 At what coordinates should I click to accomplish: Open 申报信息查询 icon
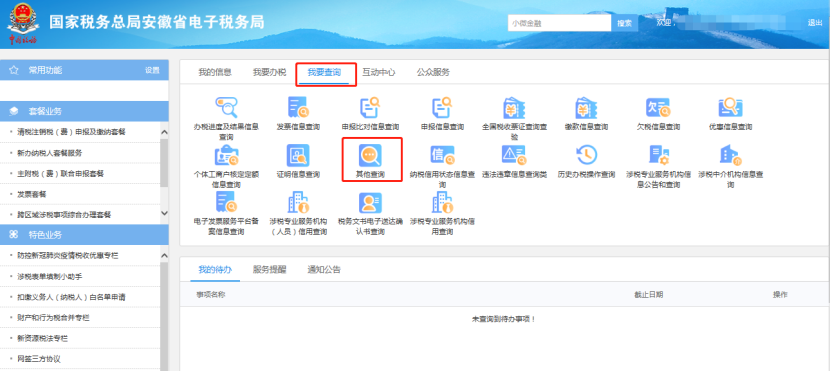click(442, 108)
